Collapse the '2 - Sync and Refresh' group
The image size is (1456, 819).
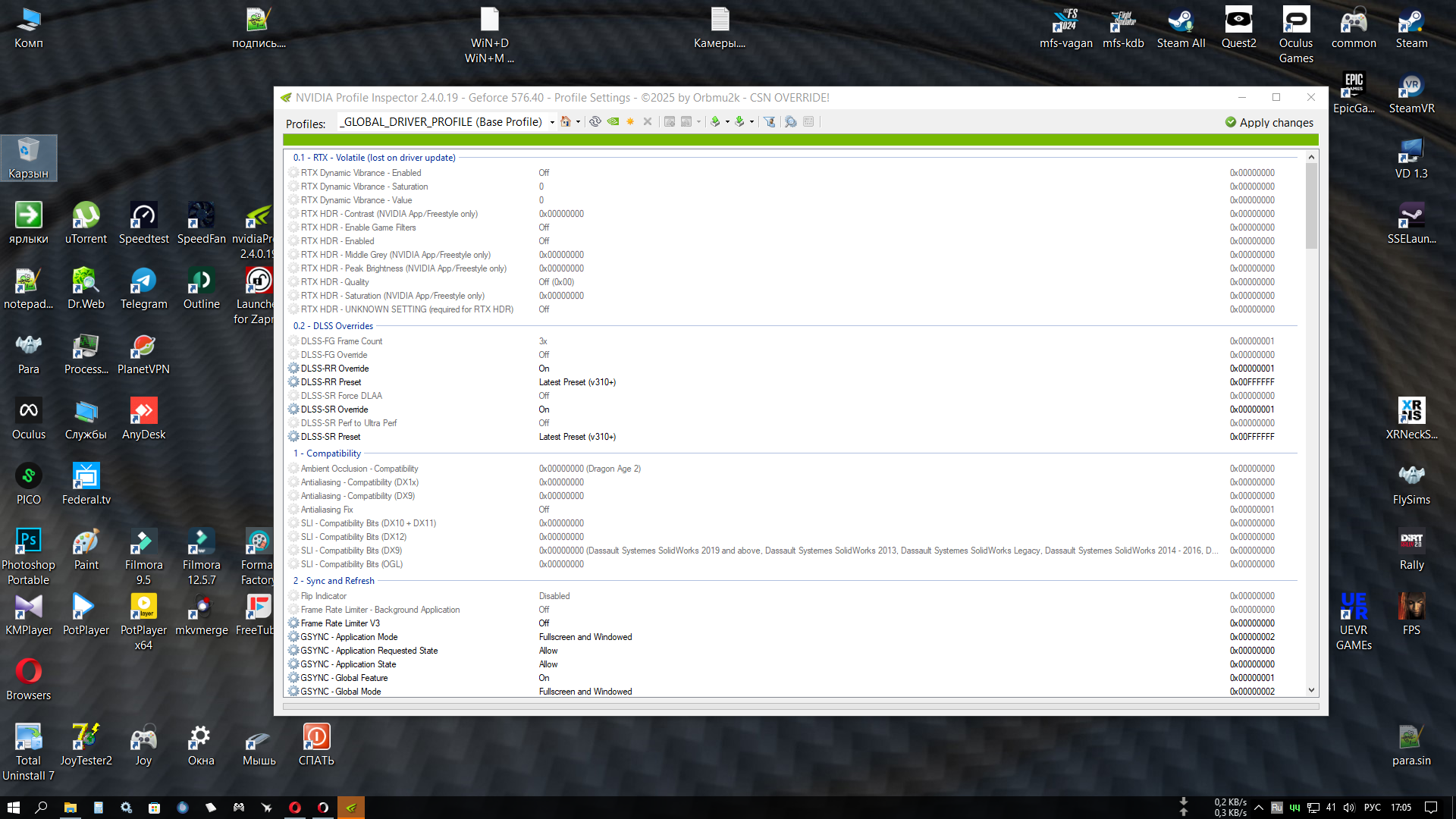coord(334,581)
